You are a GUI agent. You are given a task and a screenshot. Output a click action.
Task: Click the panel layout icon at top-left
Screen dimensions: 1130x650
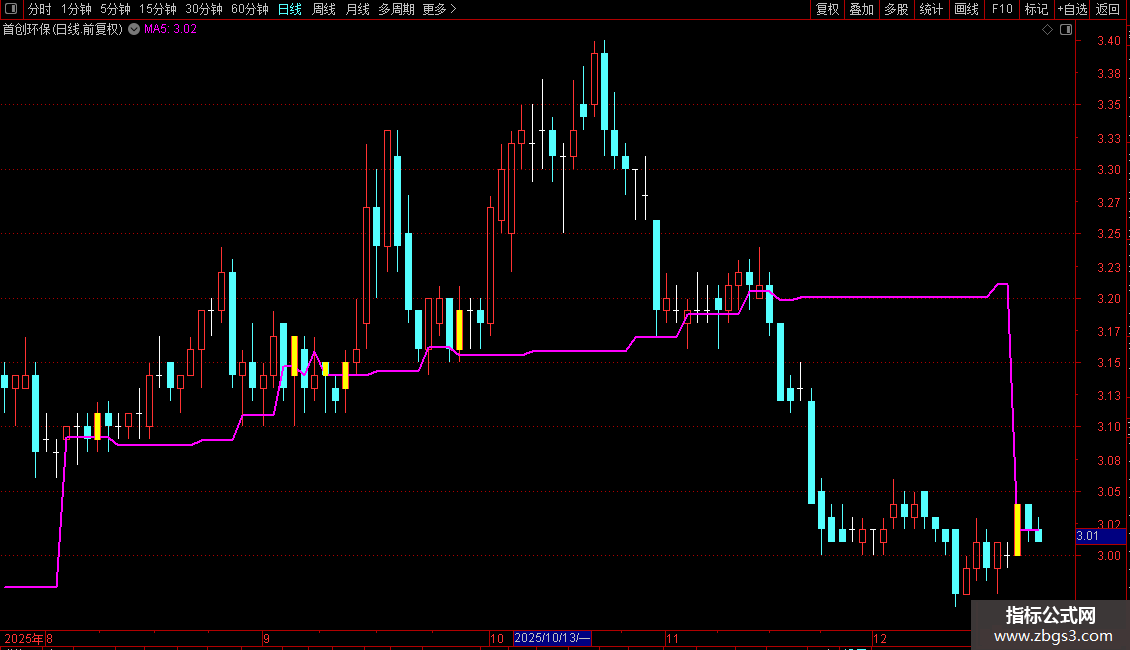coord(11,9)
